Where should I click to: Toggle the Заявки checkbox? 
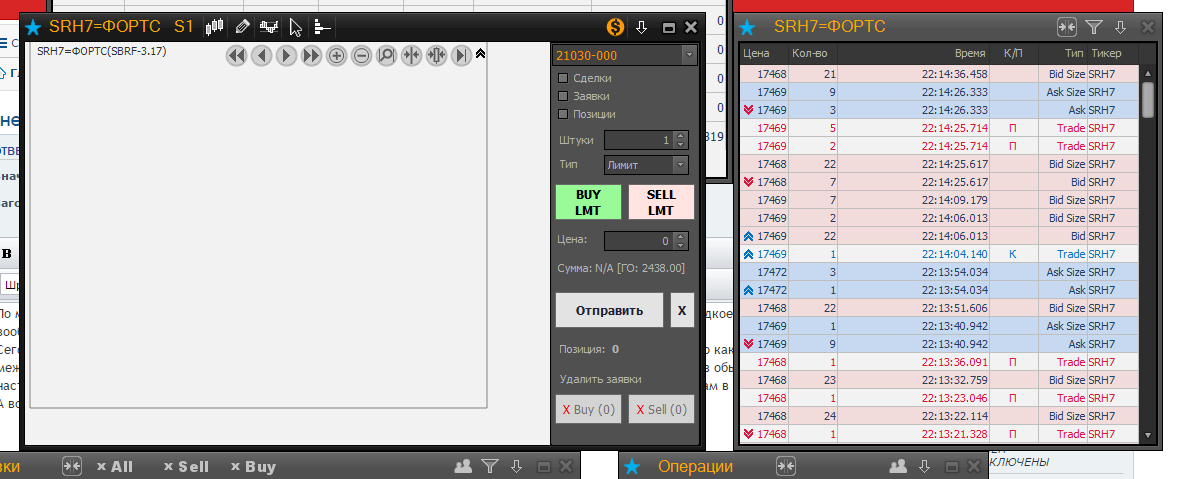563,96
